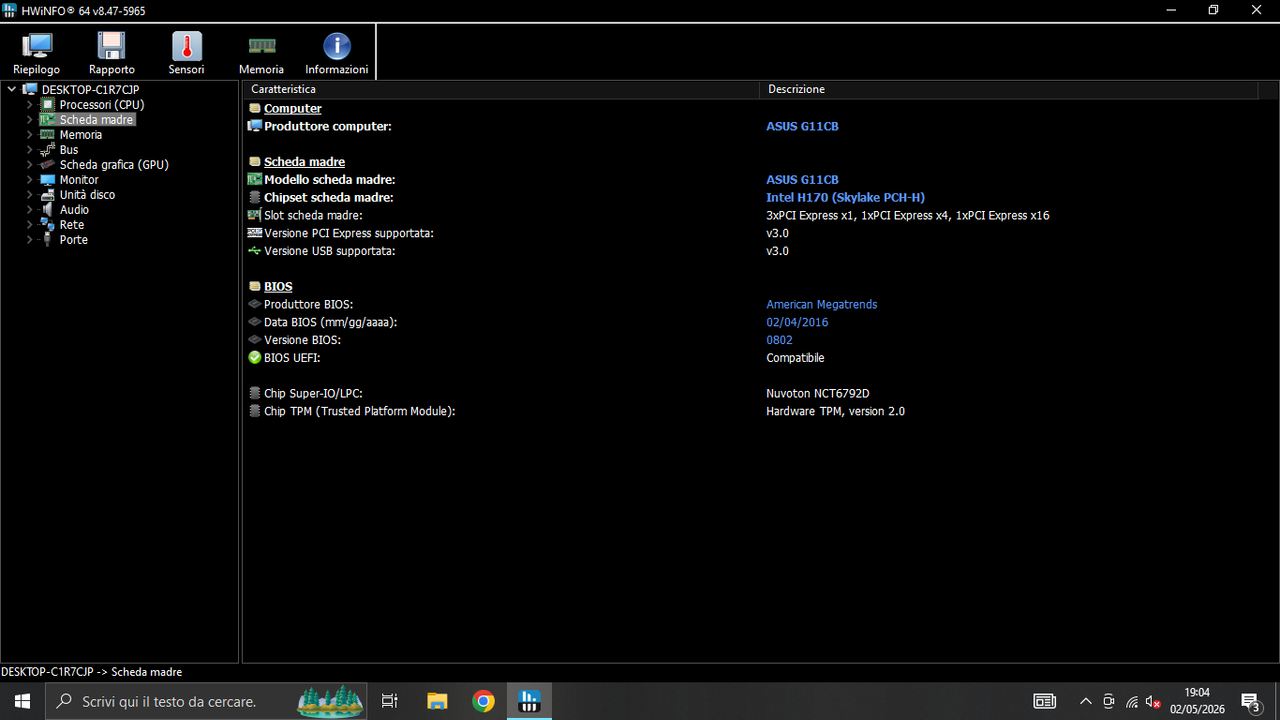Click the status bar path text
Screen dimensions: 1280x720
point(92,672)
